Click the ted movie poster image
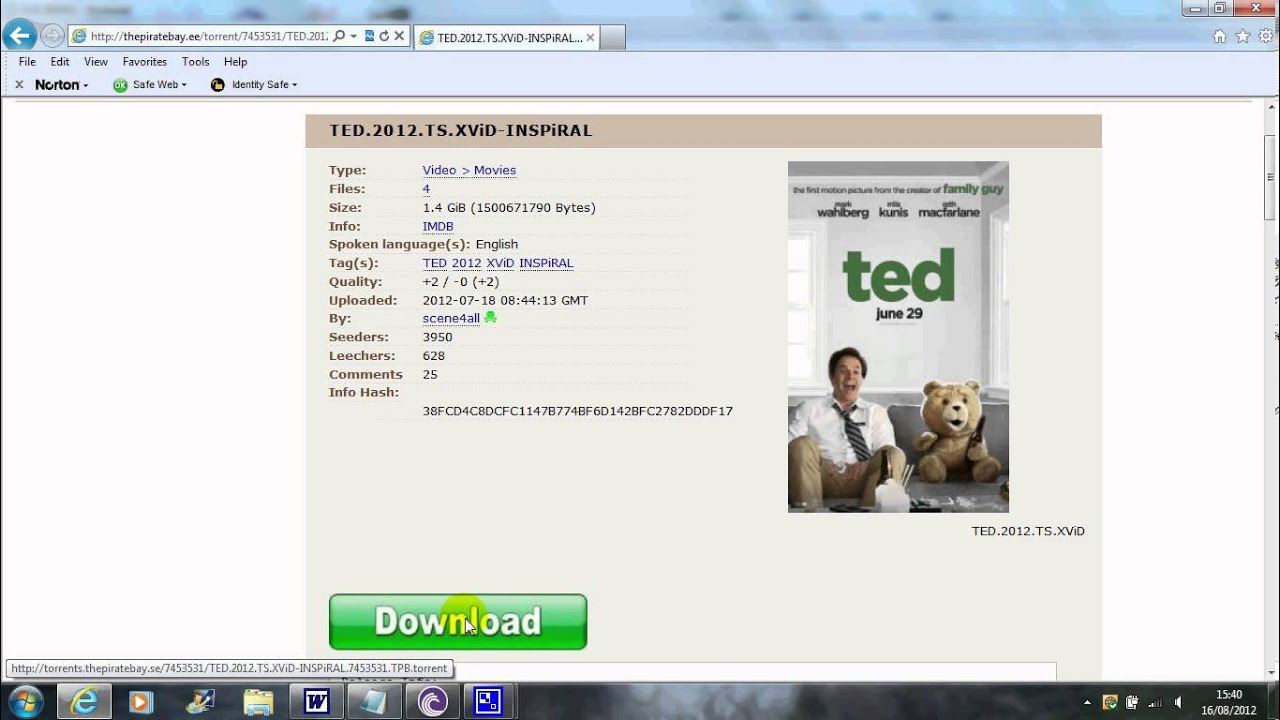 [x=898, y=337]
